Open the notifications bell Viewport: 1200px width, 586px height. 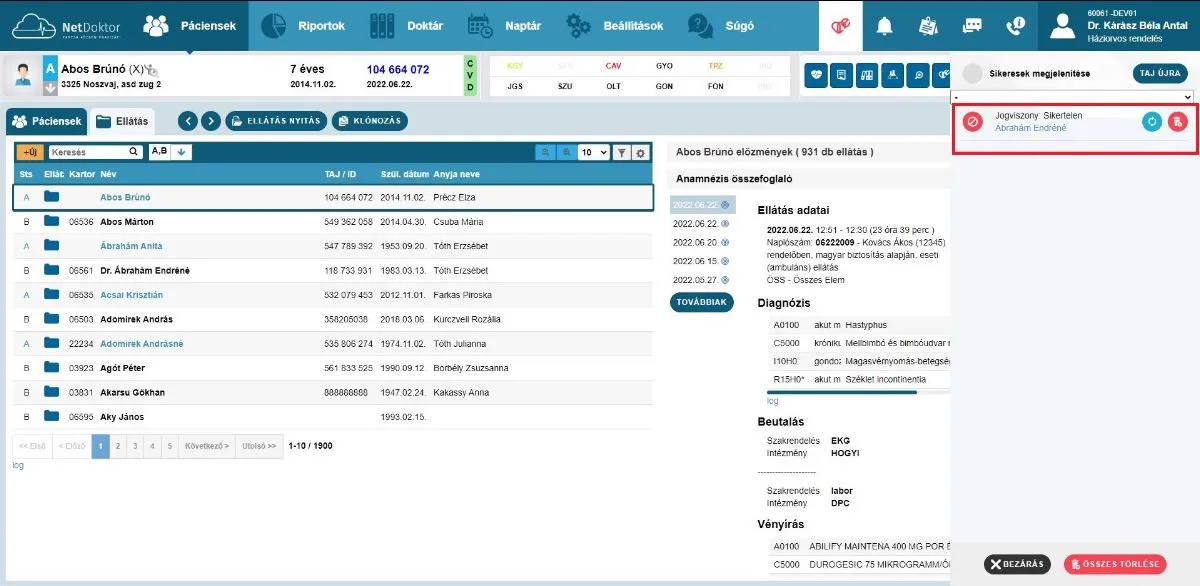[884, 26]
